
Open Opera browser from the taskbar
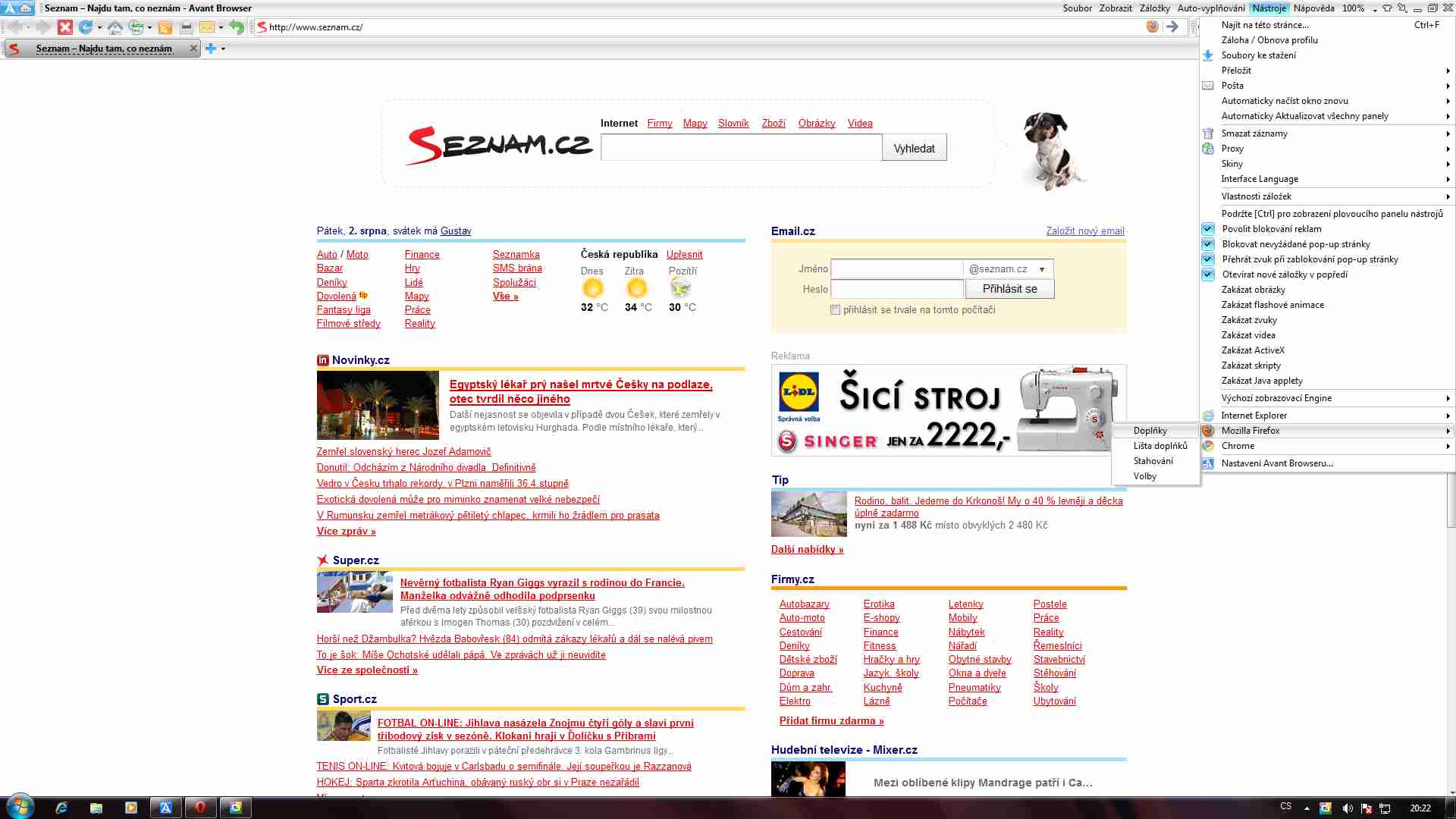coord(200,808)
